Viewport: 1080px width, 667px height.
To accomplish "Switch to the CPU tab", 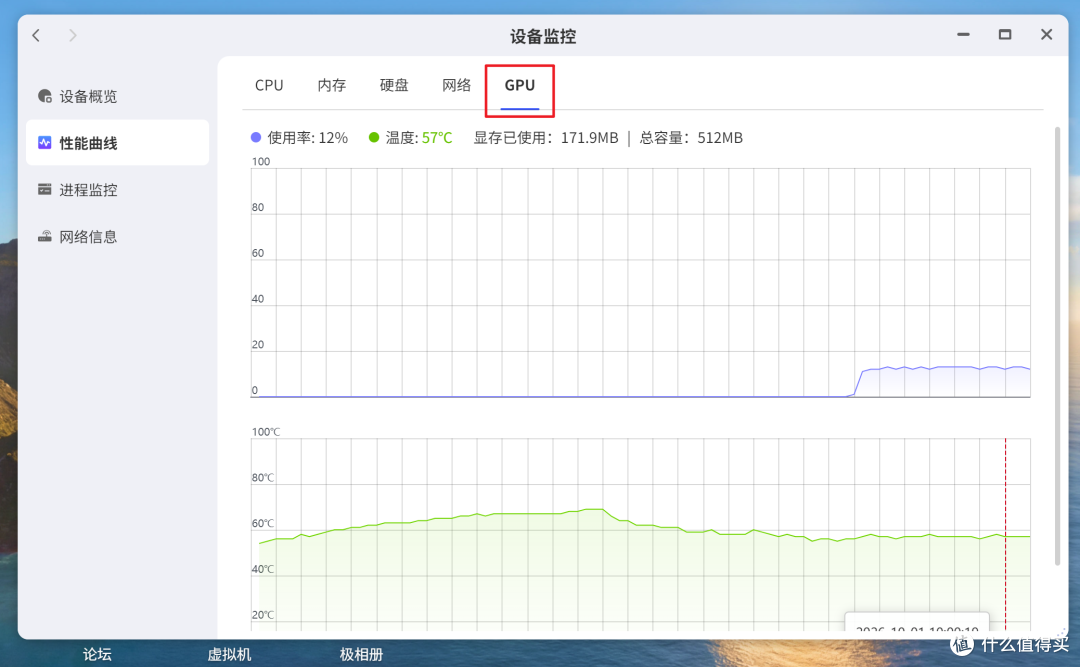I will [x=269, y=85].
